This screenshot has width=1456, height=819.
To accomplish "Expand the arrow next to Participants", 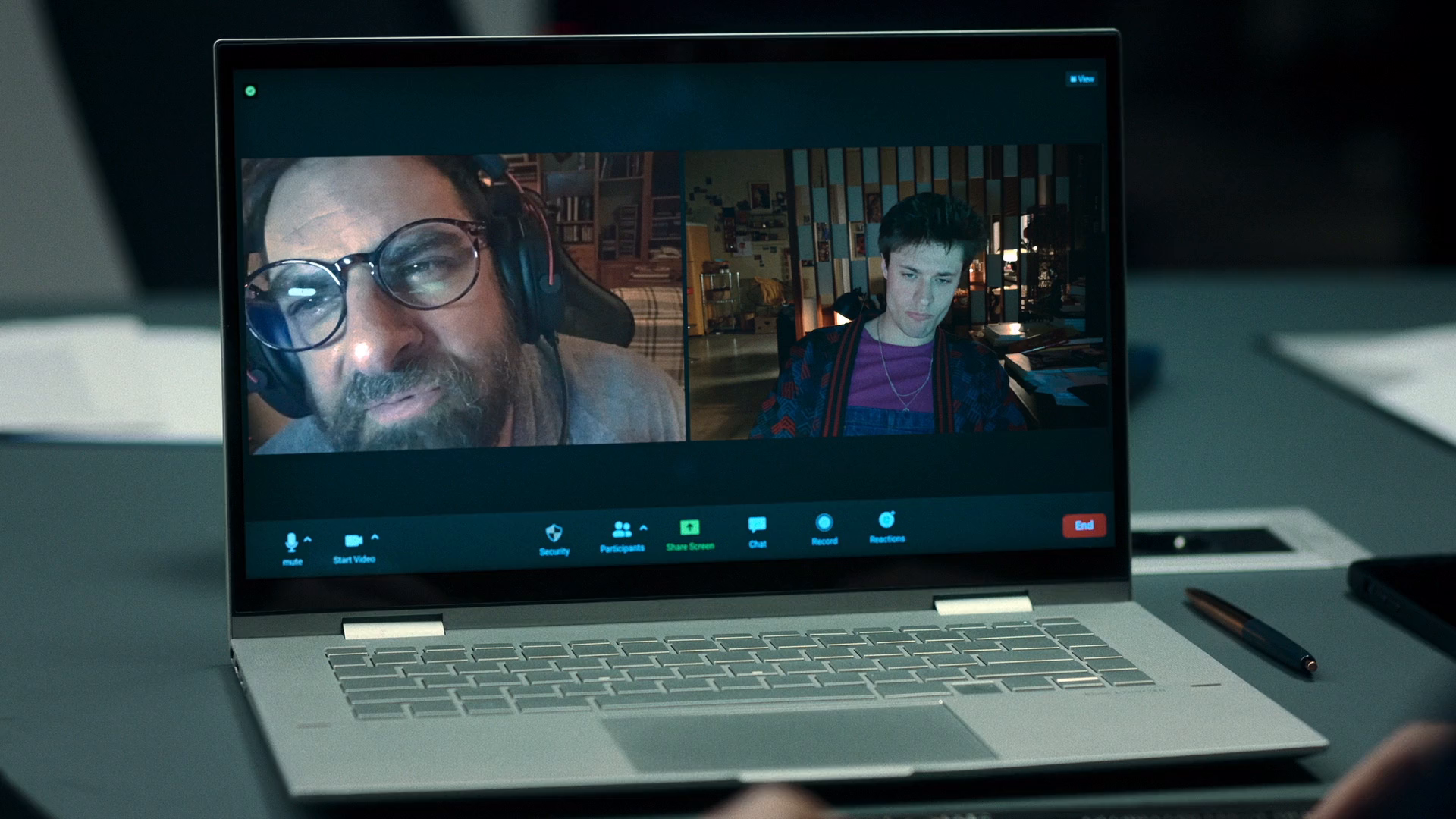I will [644, 528].
